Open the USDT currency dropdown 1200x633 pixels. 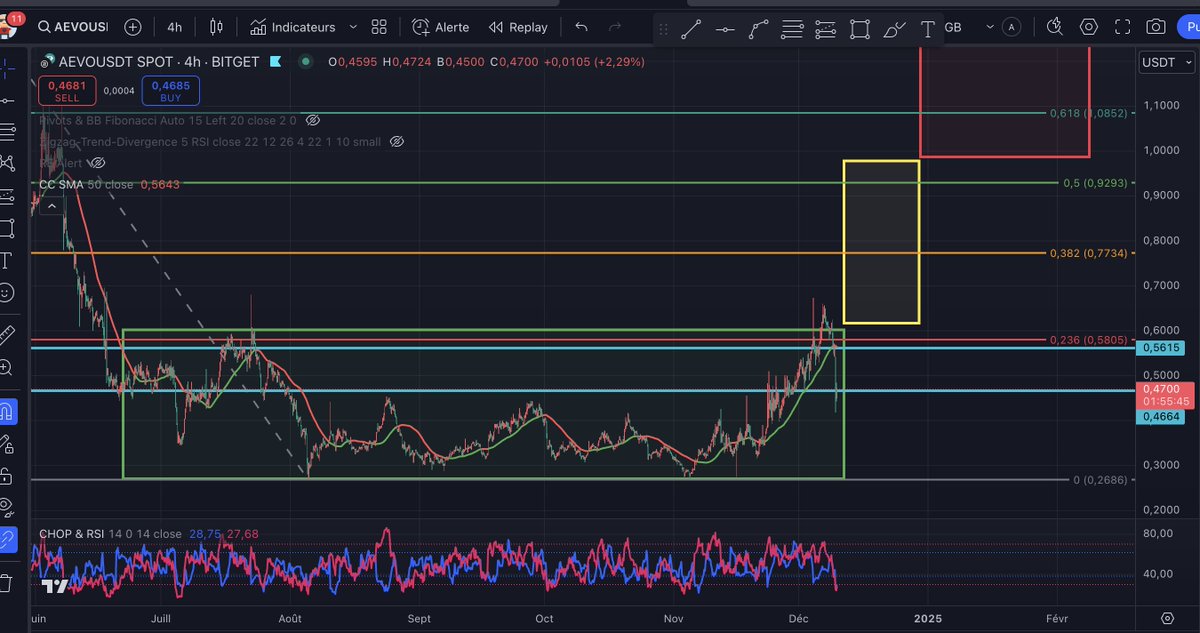[1165, 62]
